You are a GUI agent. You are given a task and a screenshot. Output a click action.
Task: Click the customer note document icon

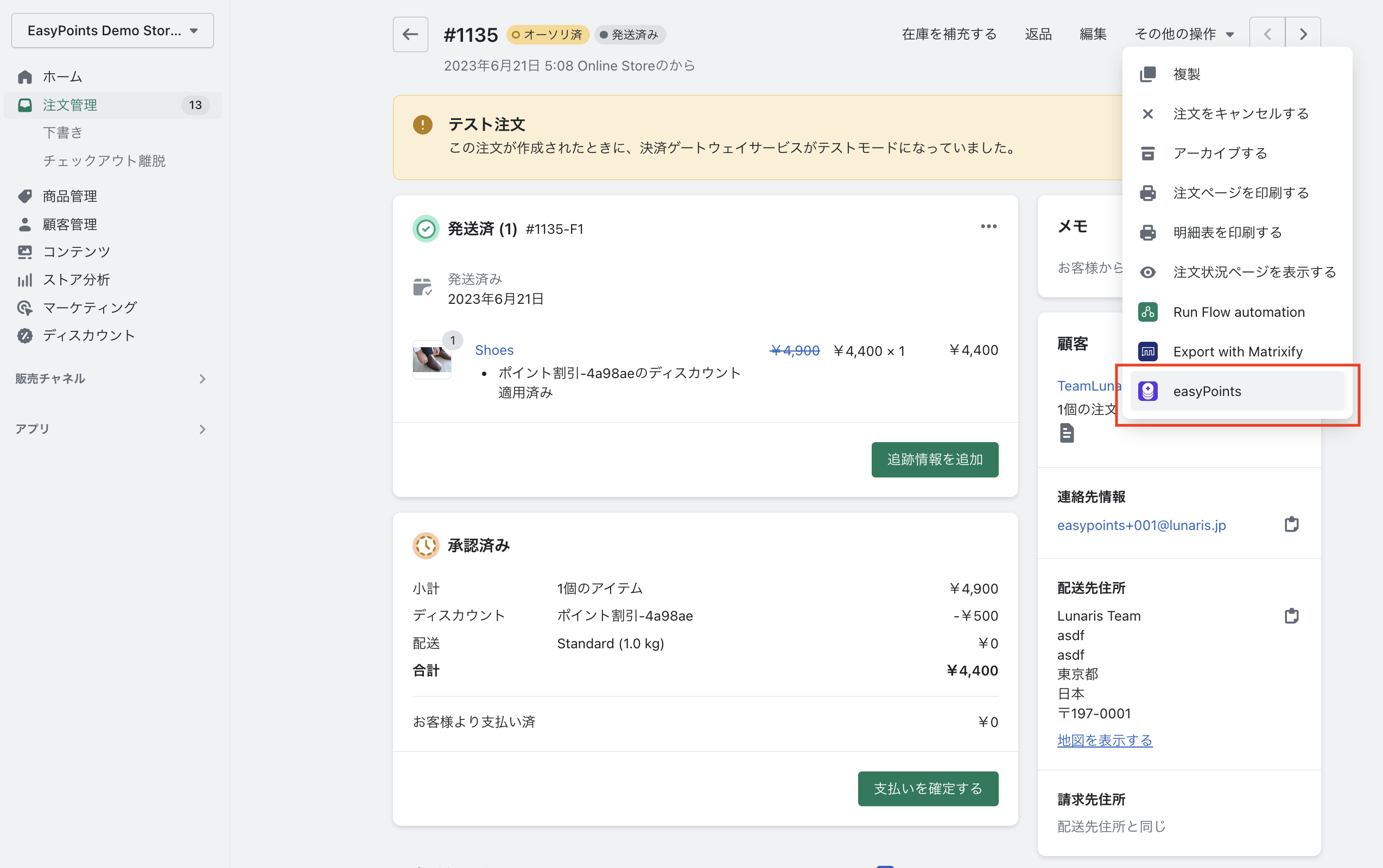[x=1067, y=433]
